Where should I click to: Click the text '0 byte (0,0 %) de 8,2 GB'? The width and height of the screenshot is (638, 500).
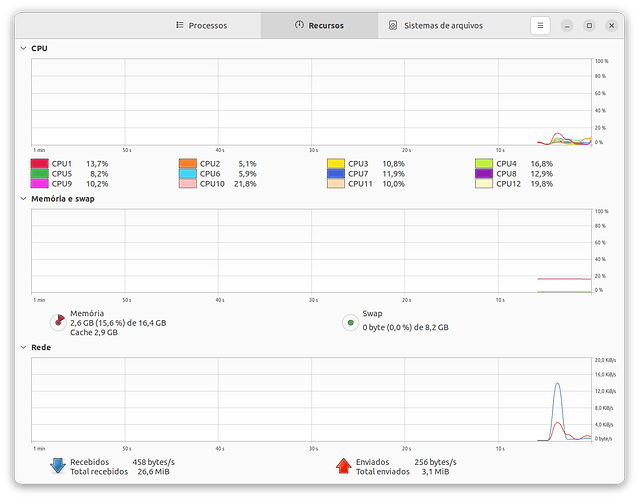(x=405, y=328)
